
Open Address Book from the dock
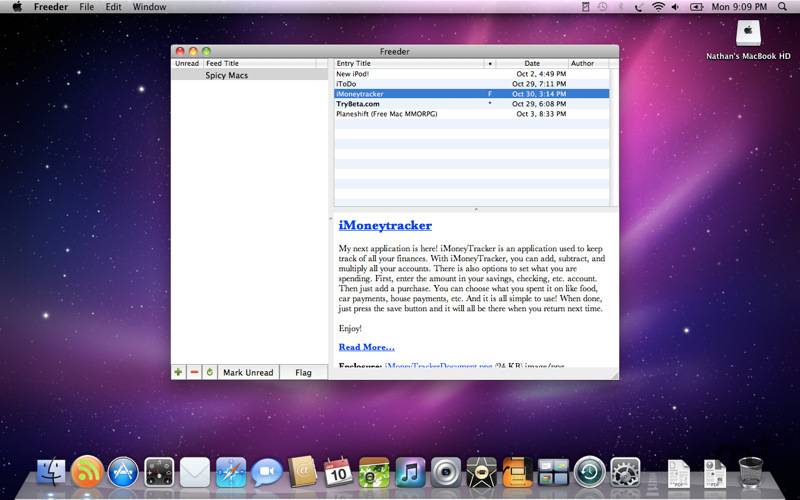tap(302, 471)
